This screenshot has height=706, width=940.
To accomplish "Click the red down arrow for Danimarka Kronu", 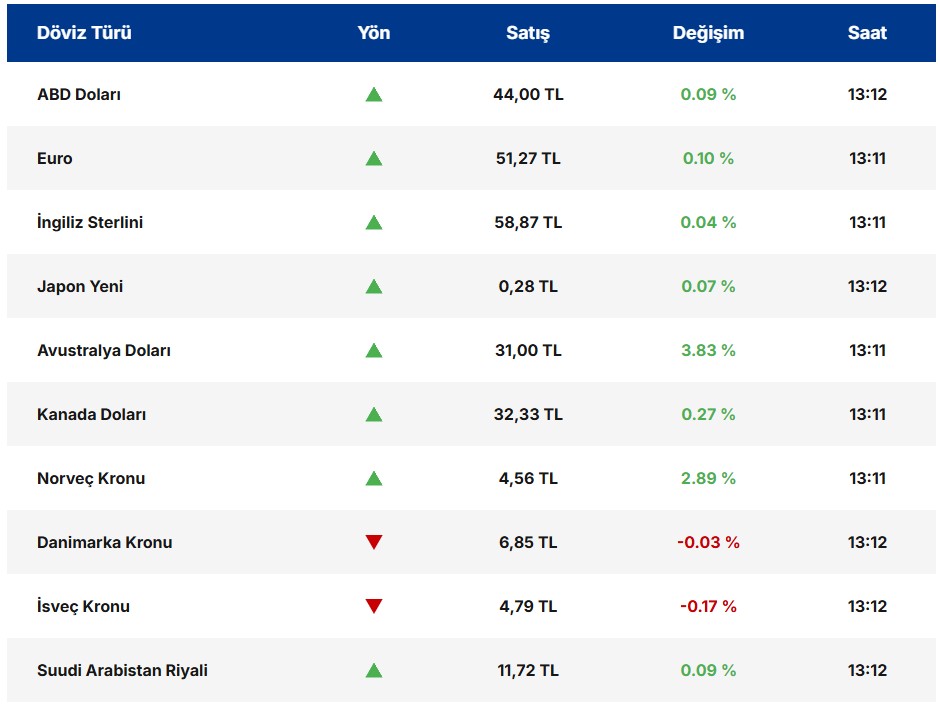I will pos(374,542).
